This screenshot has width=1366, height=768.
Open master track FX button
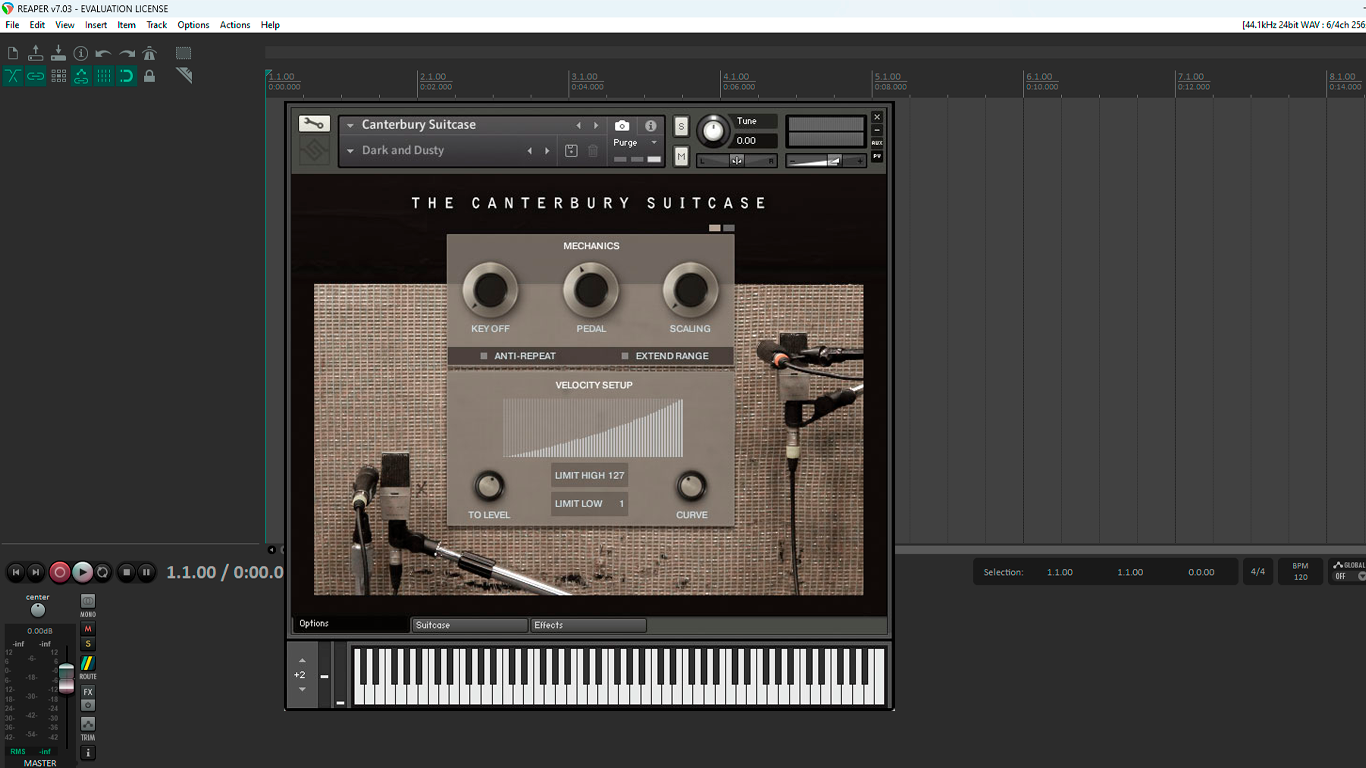tap(88, 692)
